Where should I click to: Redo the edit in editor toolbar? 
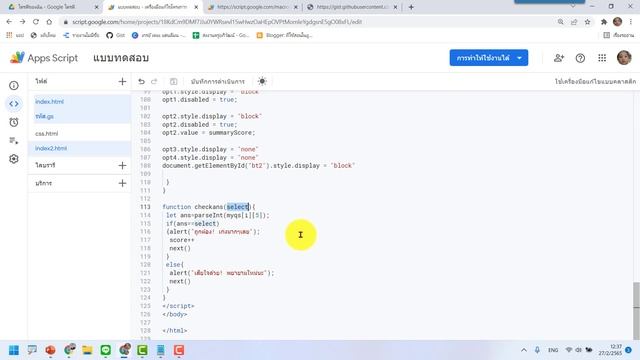(154, 81)
